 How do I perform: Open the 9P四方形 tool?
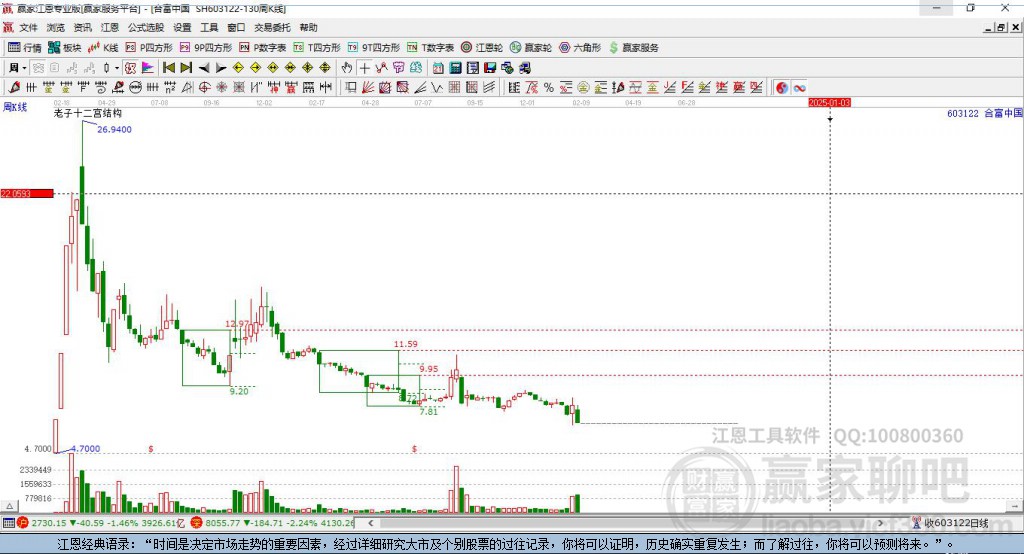pyautogui.click(x=206, y=48)
